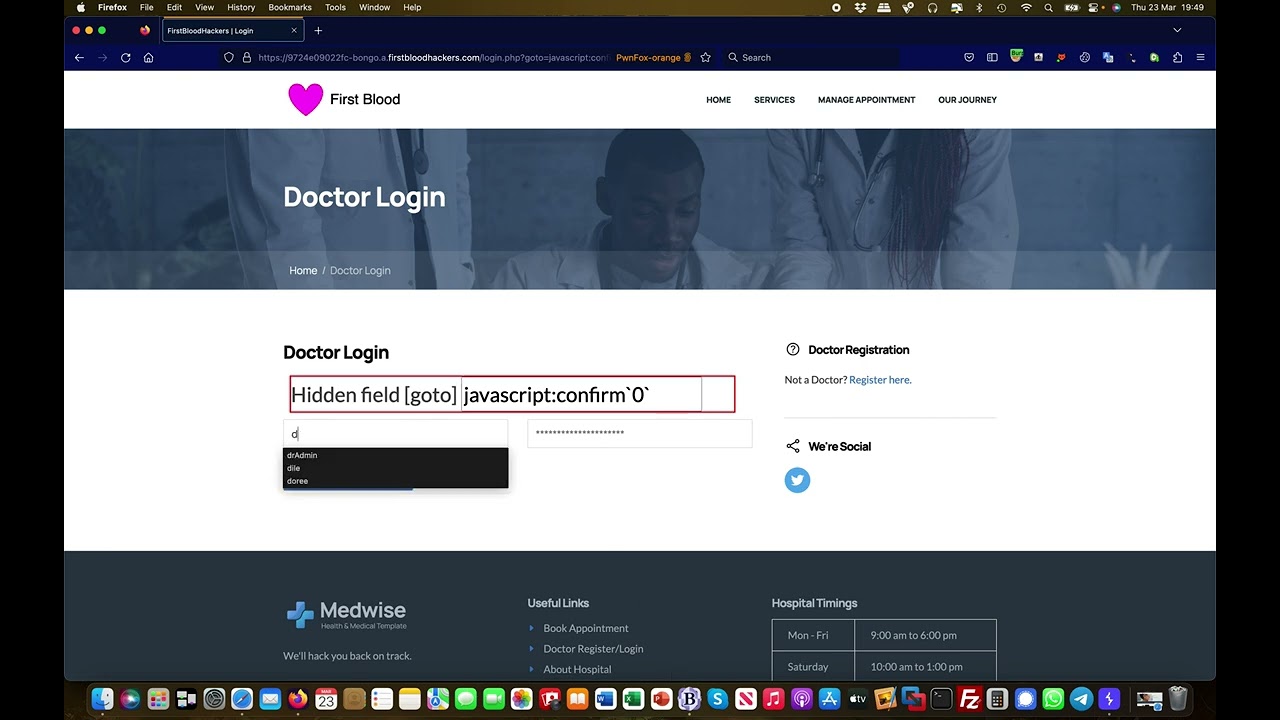Open Dropbox in the menu bar
The width and height of the screenshot is (1280, 720).
tap(860, 7)
